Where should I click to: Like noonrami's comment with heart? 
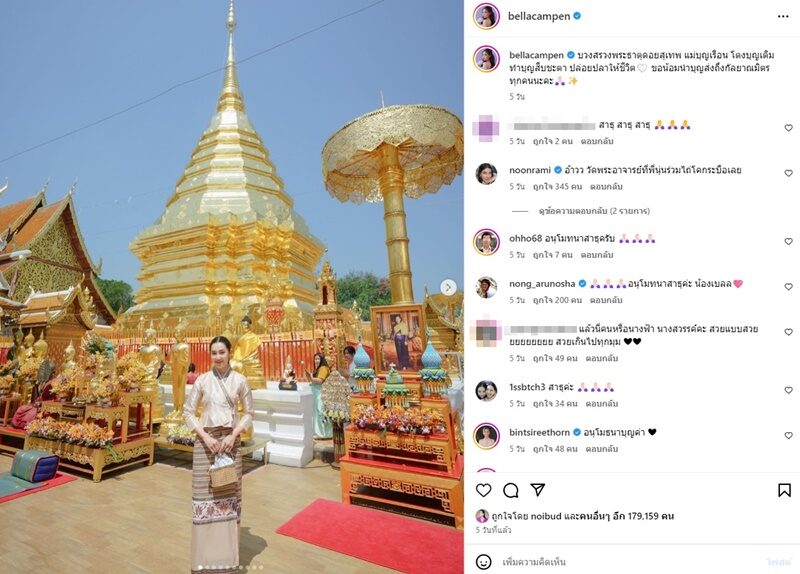788,173
